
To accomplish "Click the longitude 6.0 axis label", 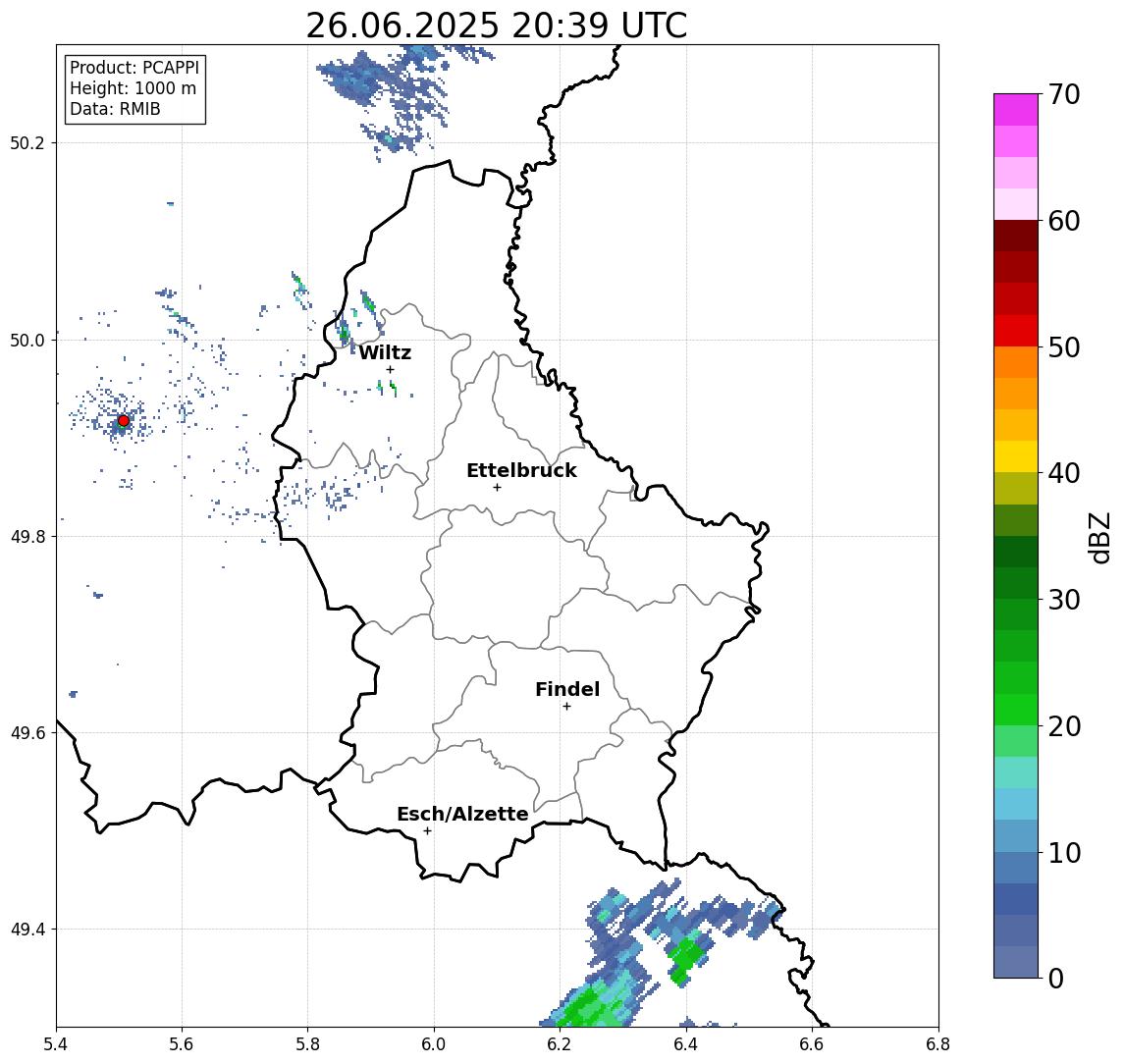I will (434, 1044).
